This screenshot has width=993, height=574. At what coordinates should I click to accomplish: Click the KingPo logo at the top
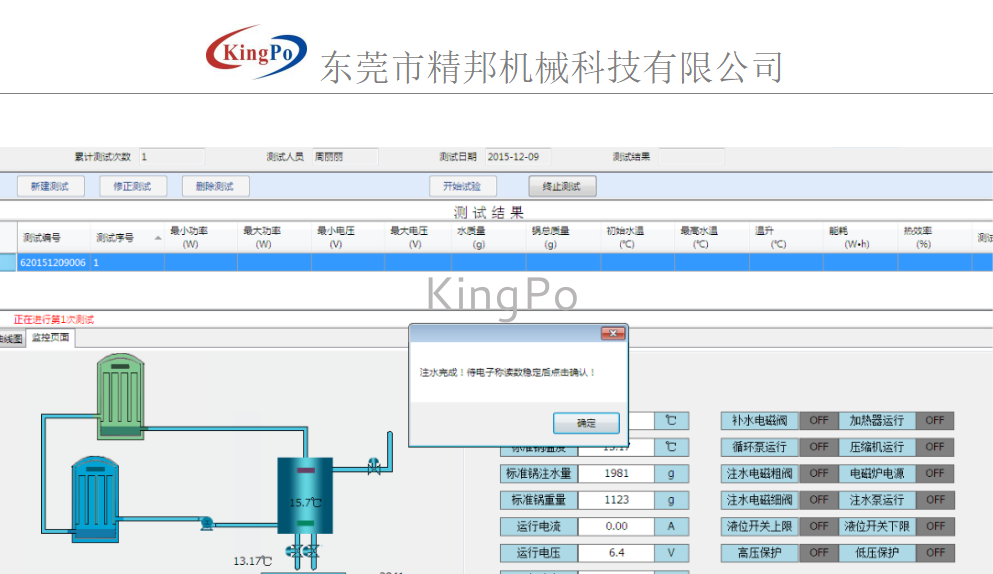coord(256,52)
